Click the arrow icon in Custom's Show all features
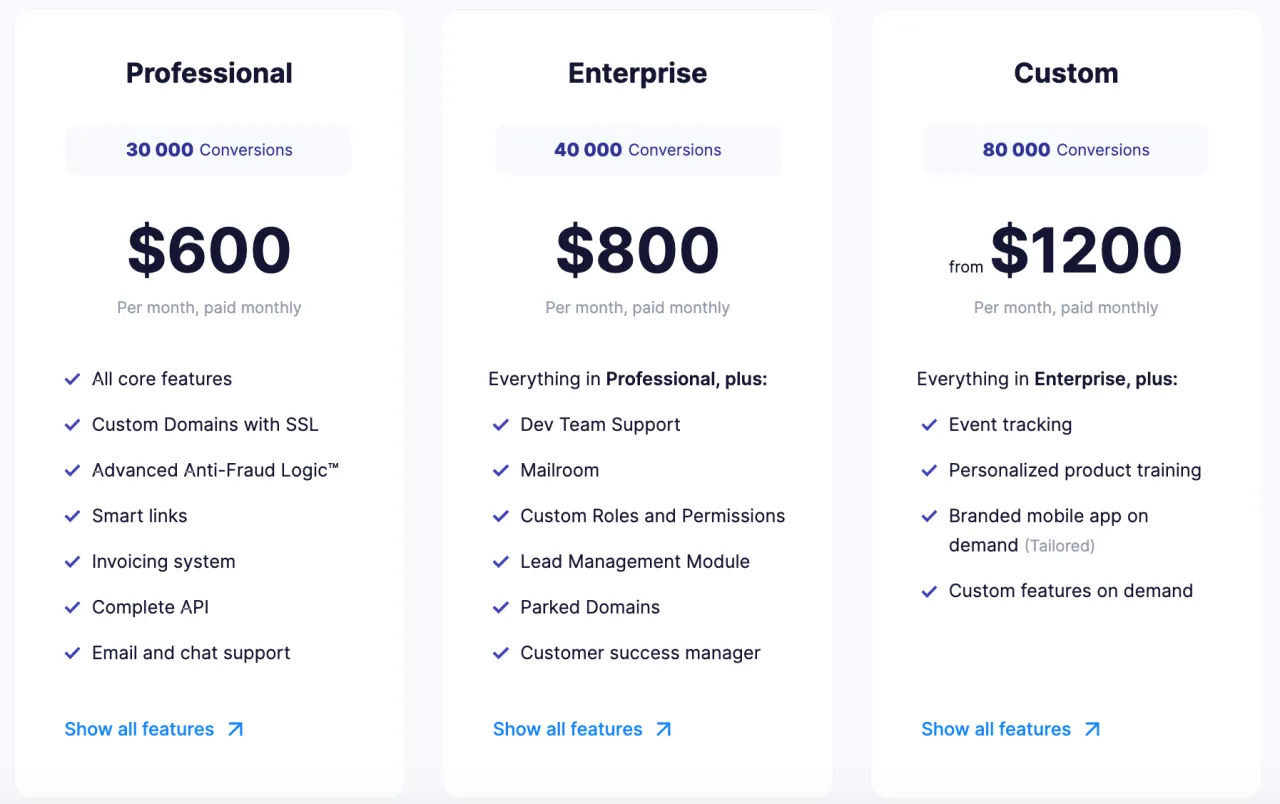 pyautogui.click(x=1092, y=729)
